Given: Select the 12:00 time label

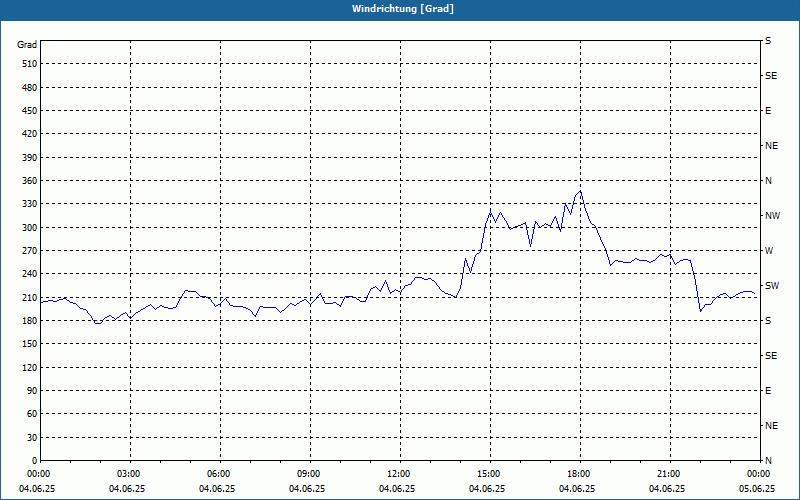Looking at the screenshot, I should click(399, 474).
